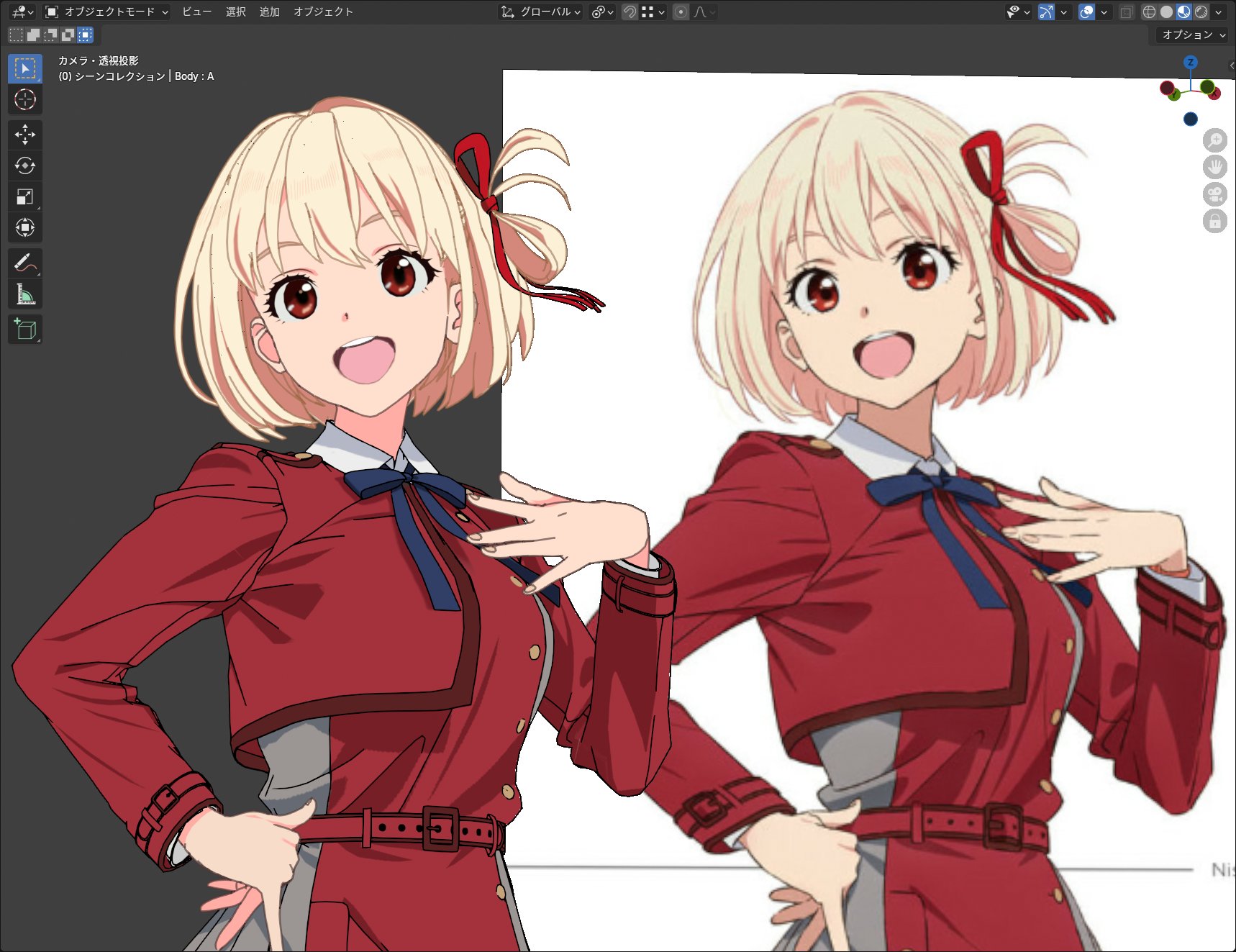Select the Add Cube tool
The height and width of the screenshot is (952, 1236).
tap(25, 329)
